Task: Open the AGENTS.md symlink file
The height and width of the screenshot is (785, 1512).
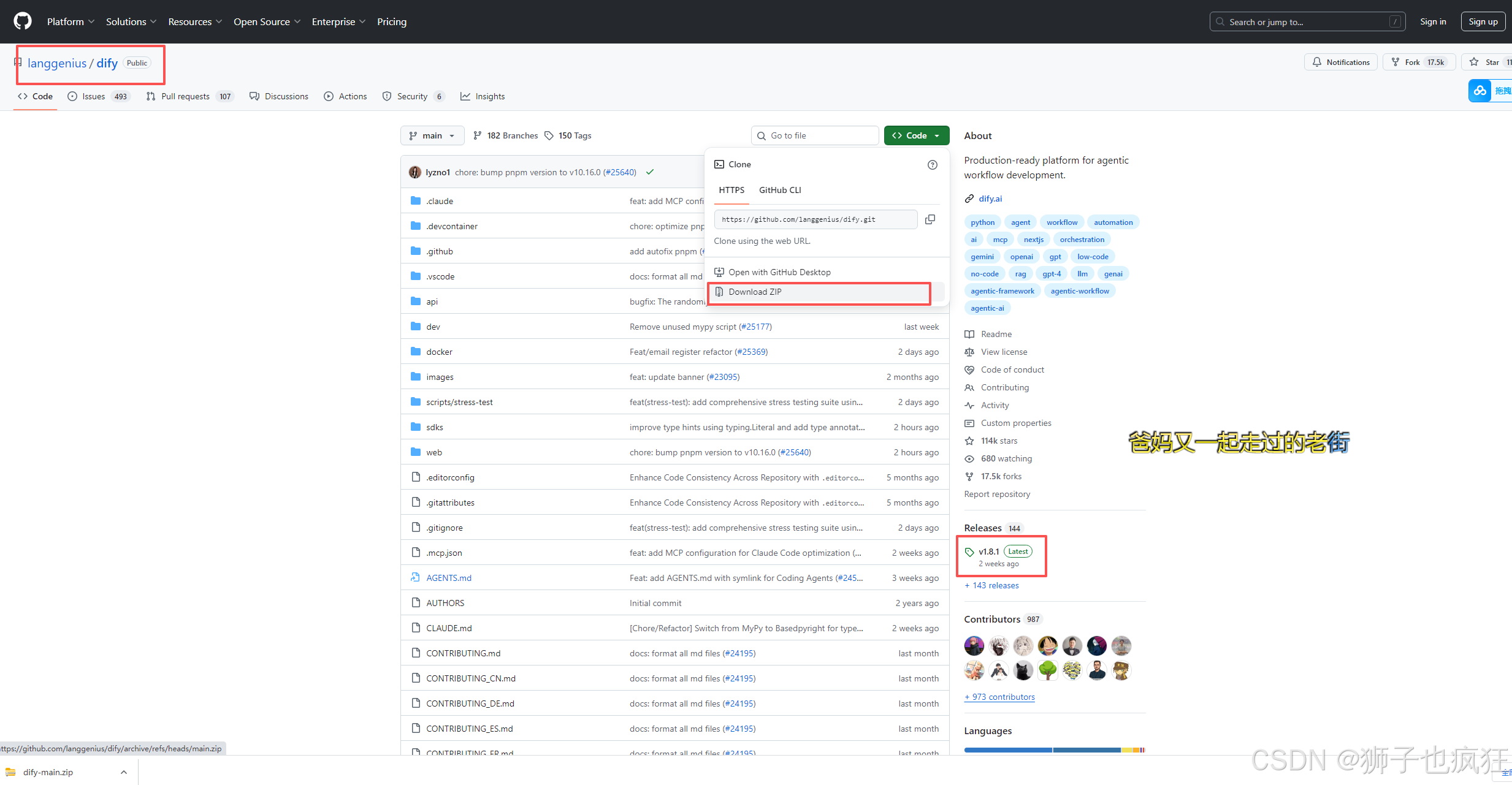Action: tap(449, 578)
